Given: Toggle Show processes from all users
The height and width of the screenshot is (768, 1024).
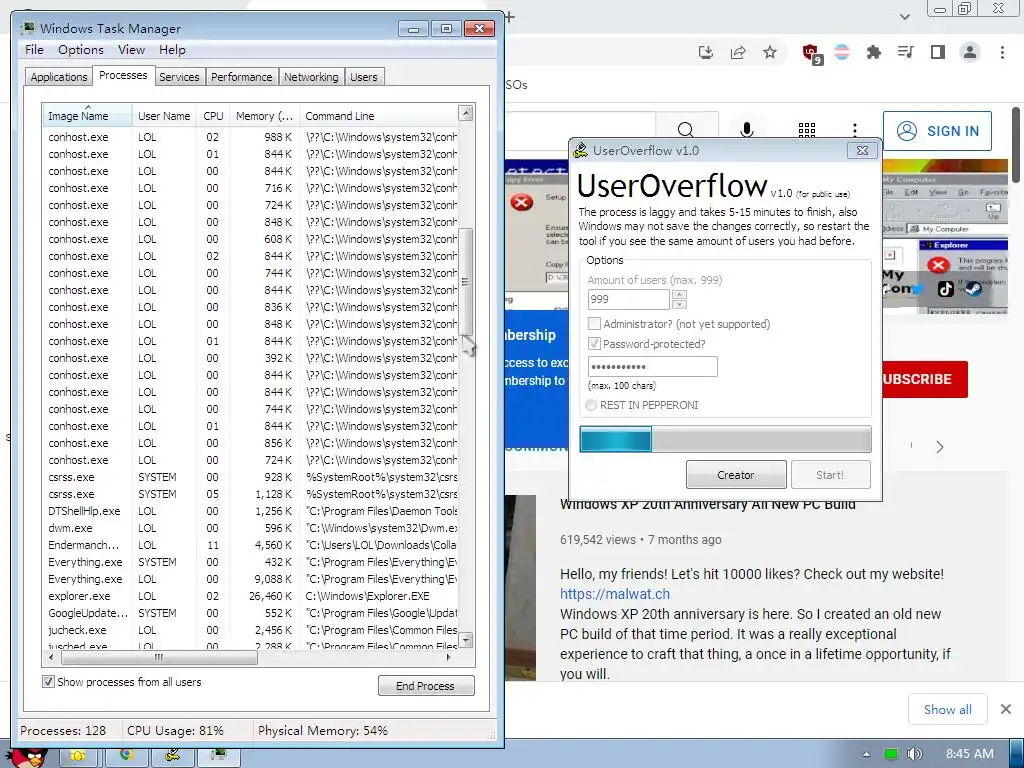Looking at the screenshot, I should [x=48, y=682].
